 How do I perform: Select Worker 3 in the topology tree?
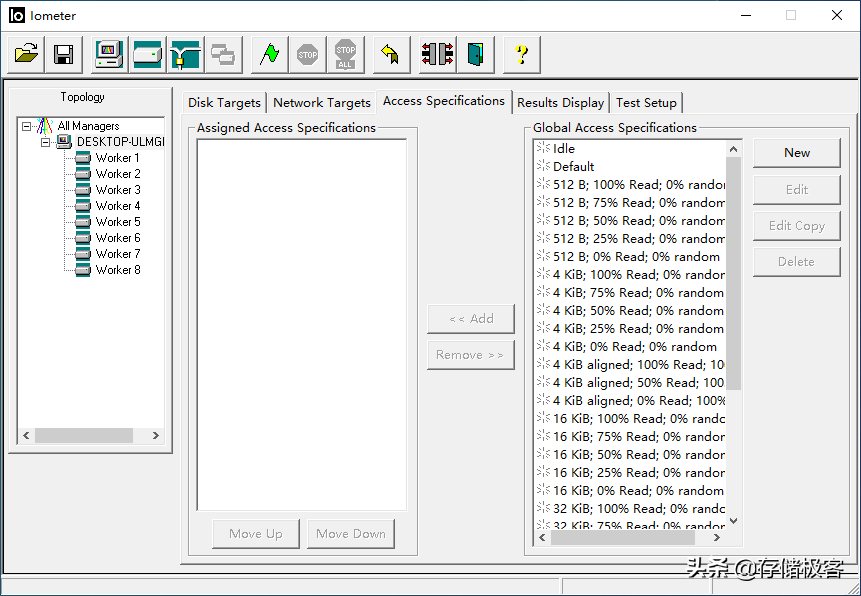click(117, 190)
